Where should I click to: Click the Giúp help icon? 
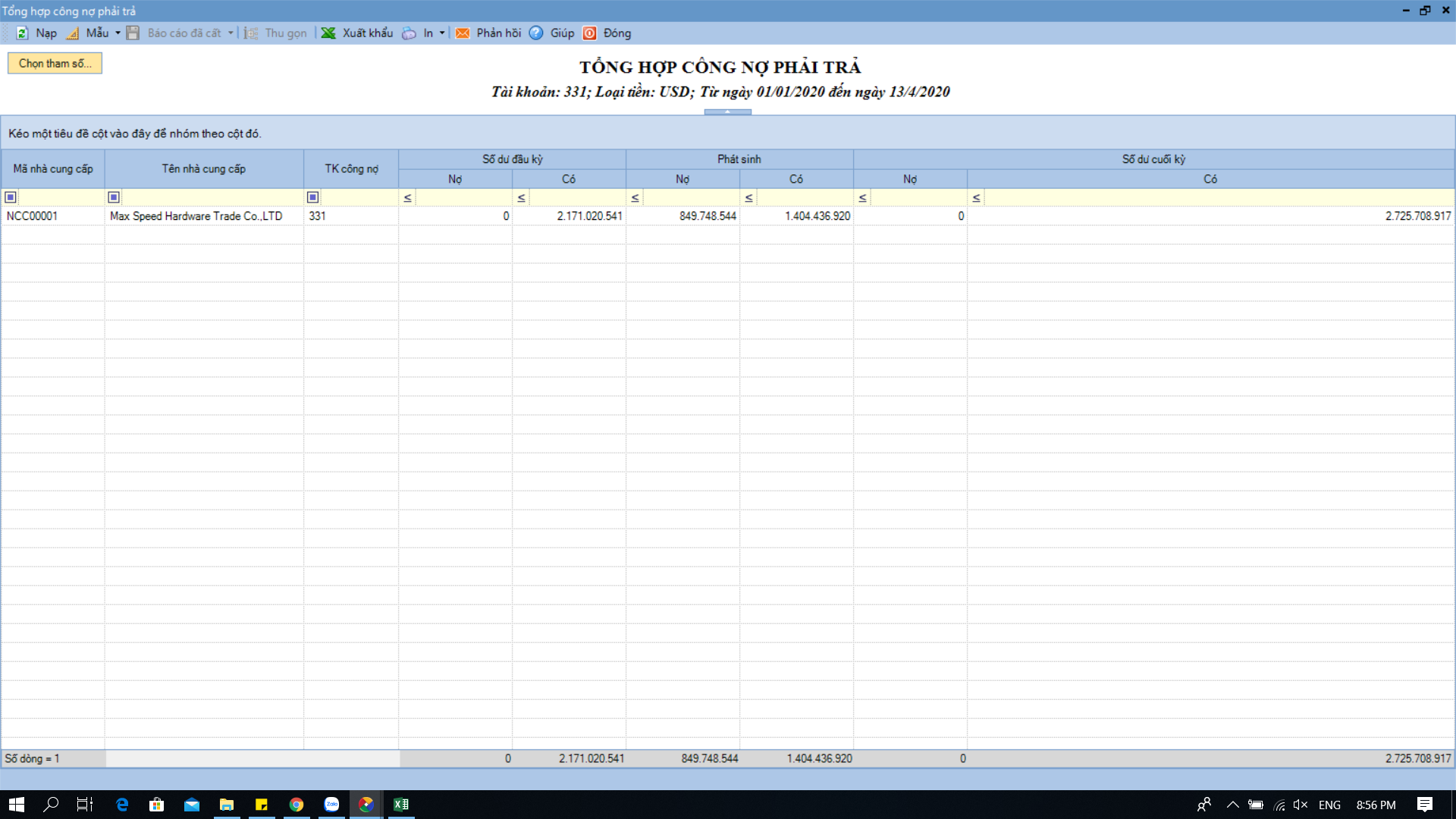tap(536, 33)
